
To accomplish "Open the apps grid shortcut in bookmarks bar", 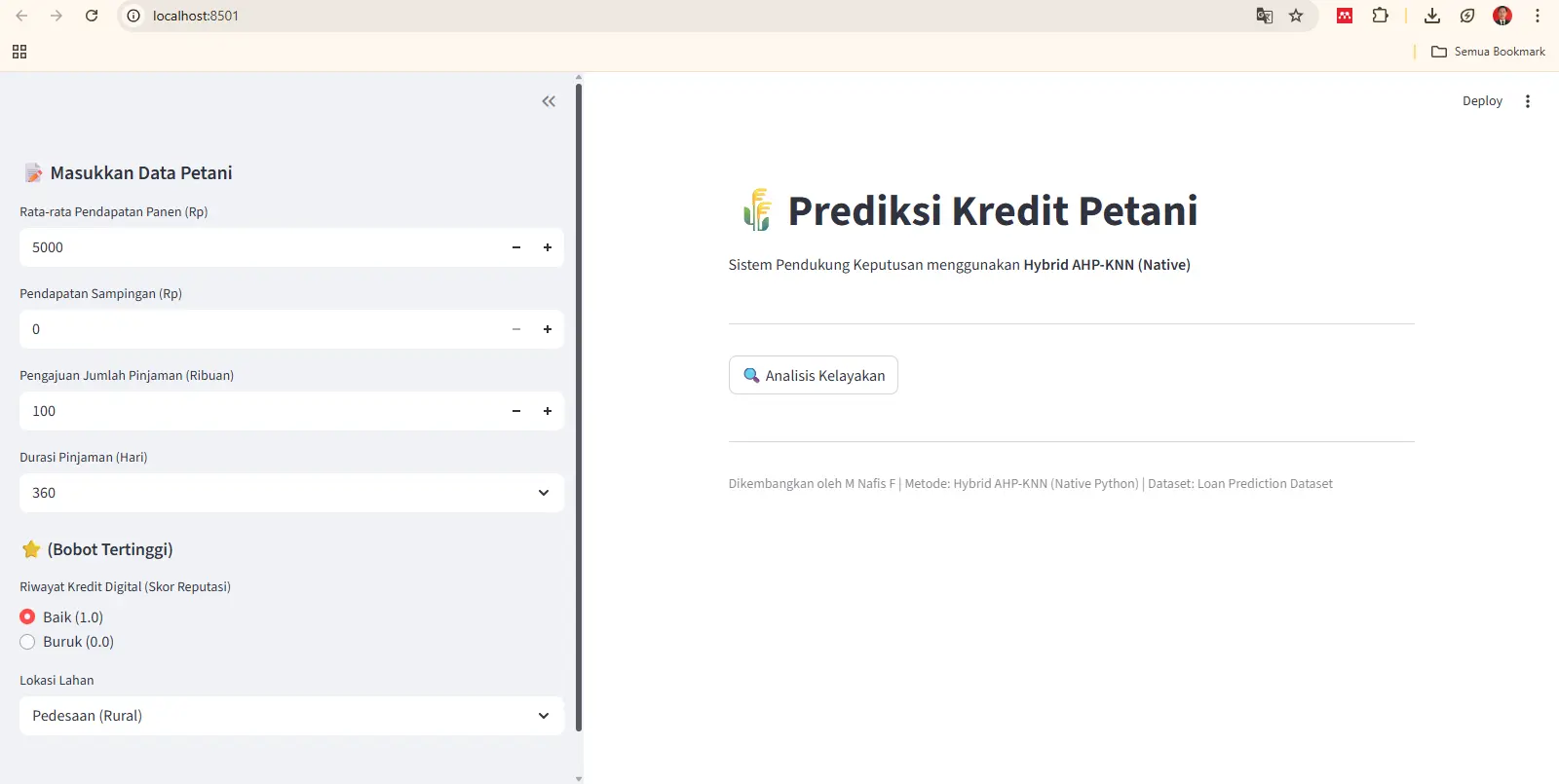I will click(19, 52).
